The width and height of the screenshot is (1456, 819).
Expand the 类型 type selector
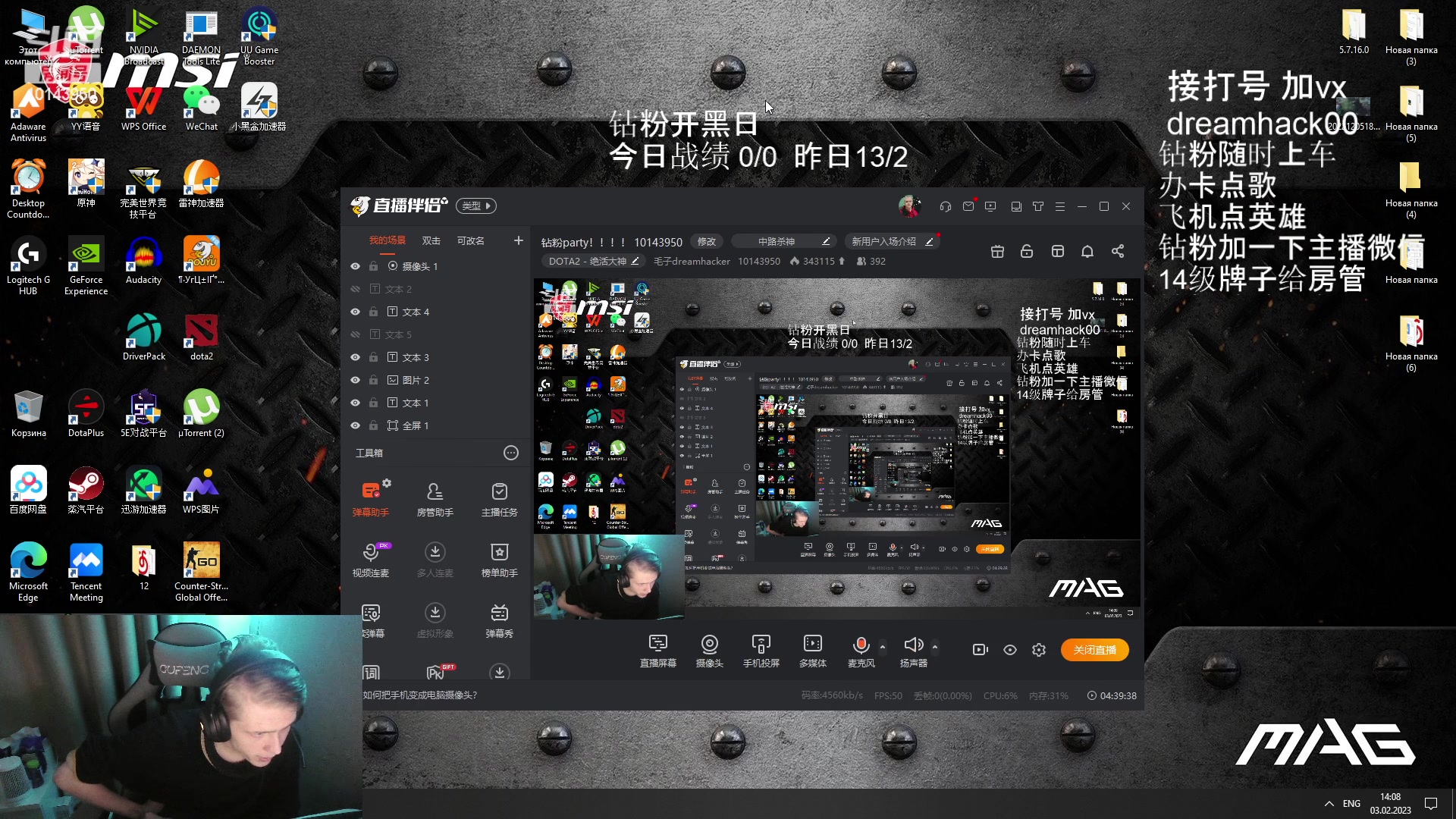click(476, 206)
